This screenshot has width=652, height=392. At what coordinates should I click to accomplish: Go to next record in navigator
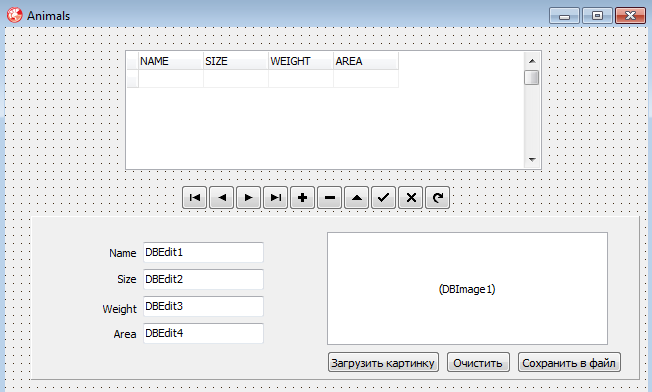coord(248,197)
